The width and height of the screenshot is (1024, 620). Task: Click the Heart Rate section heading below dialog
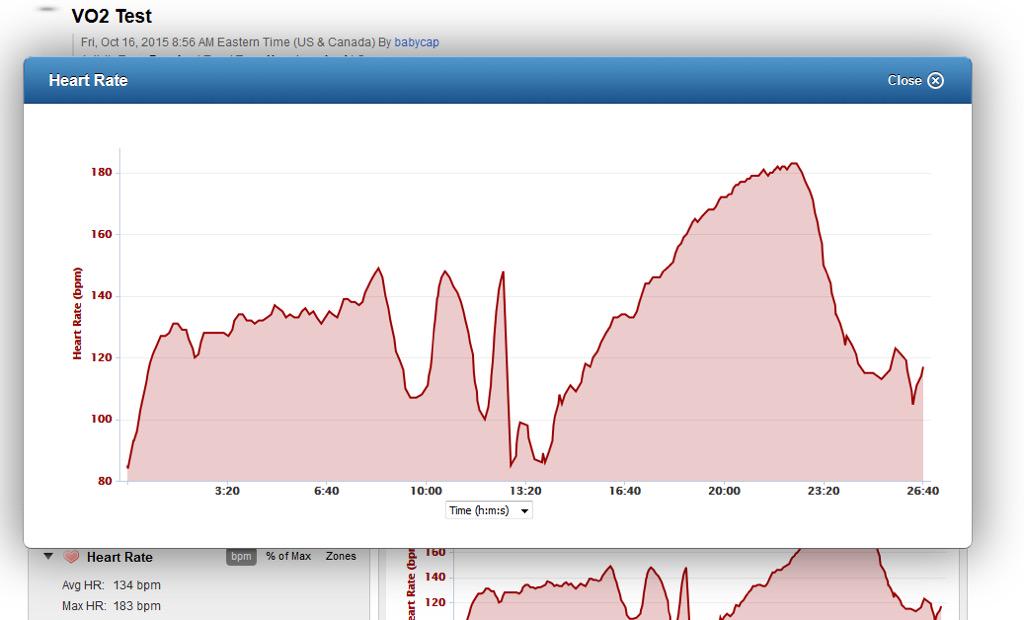click(120, 557)
